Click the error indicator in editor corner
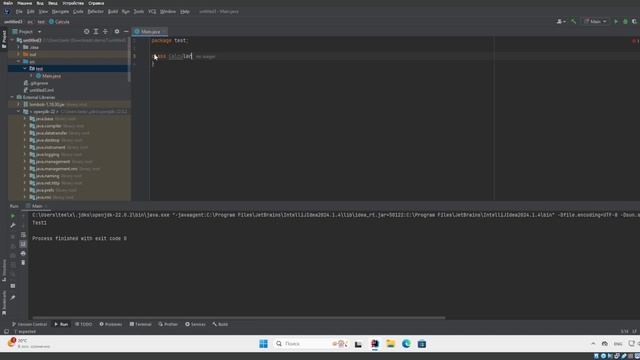 point(635,41)
